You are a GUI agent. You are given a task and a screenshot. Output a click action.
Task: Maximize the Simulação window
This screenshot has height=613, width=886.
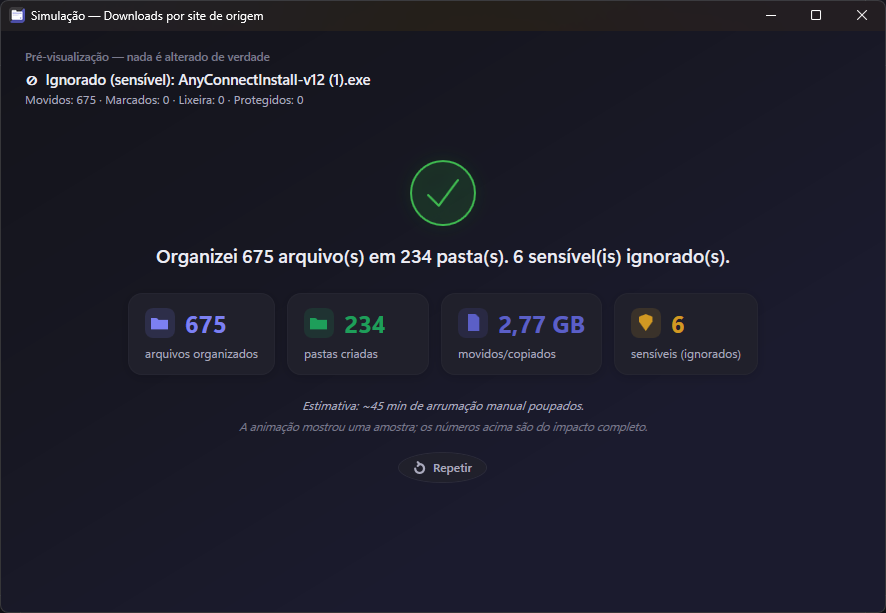816,15
